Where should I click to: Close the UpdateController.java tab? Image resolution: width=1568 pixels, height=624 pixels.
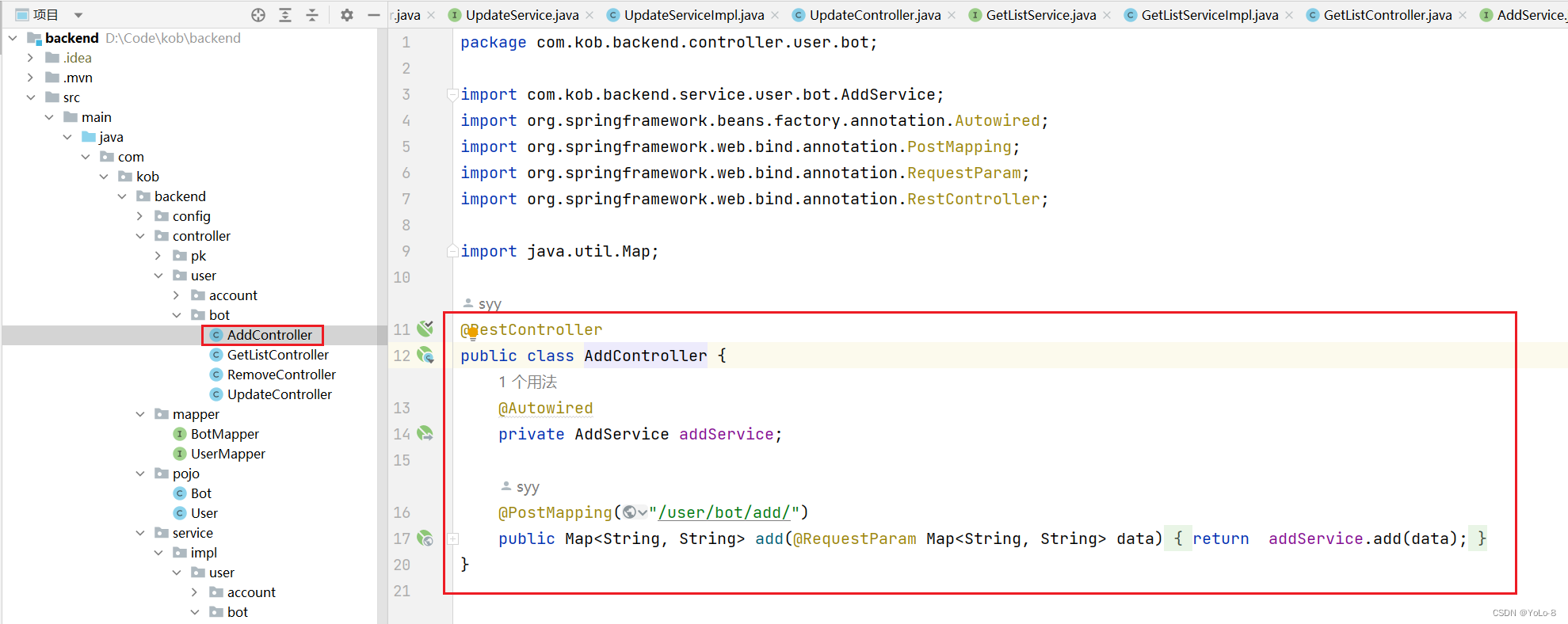[x=952, y=15]
